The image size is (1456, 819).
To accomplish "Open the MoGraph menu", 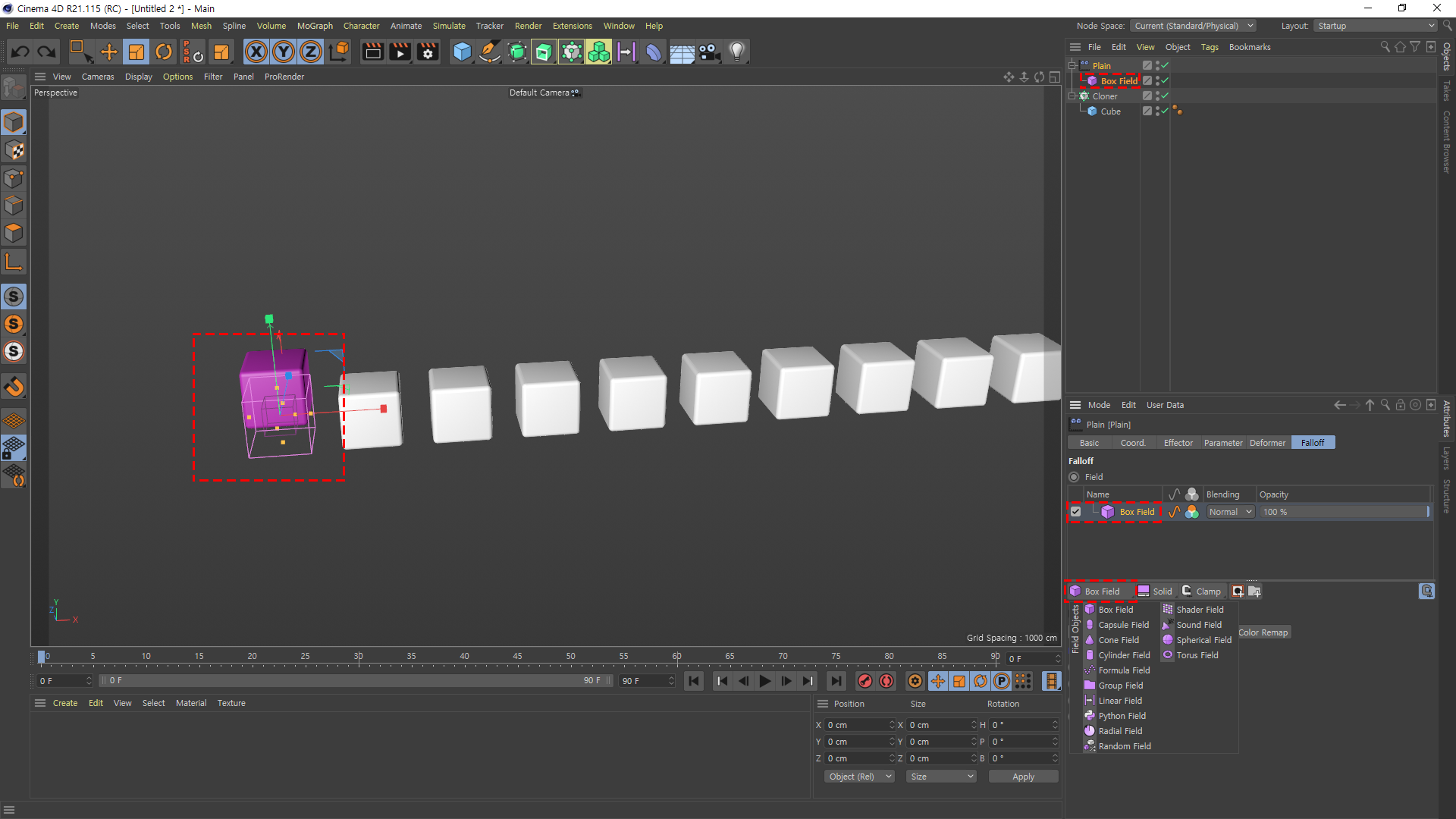I will click(x=315, y=26).
